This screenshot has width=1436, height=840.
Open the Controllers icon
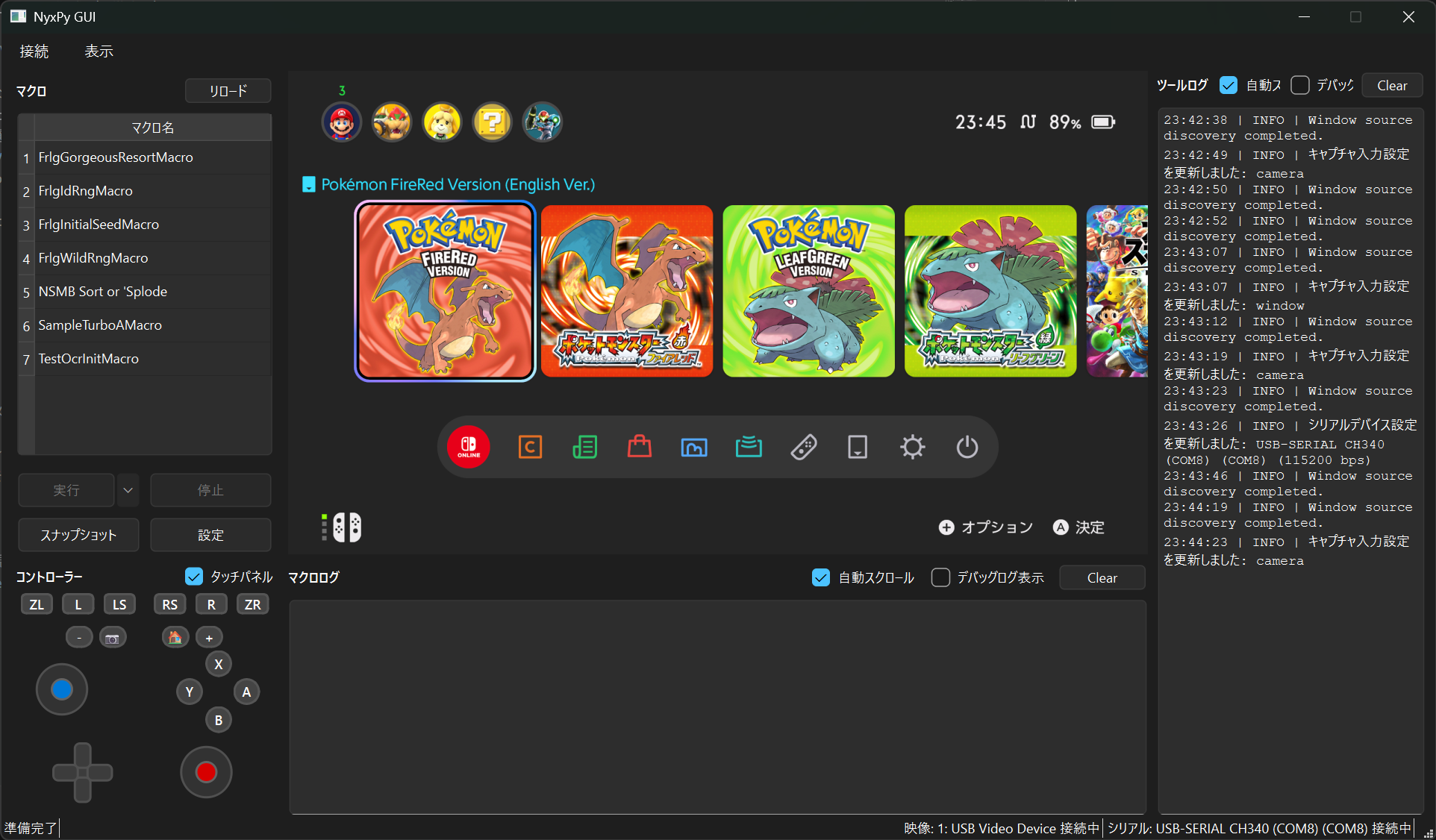[803, 447]
